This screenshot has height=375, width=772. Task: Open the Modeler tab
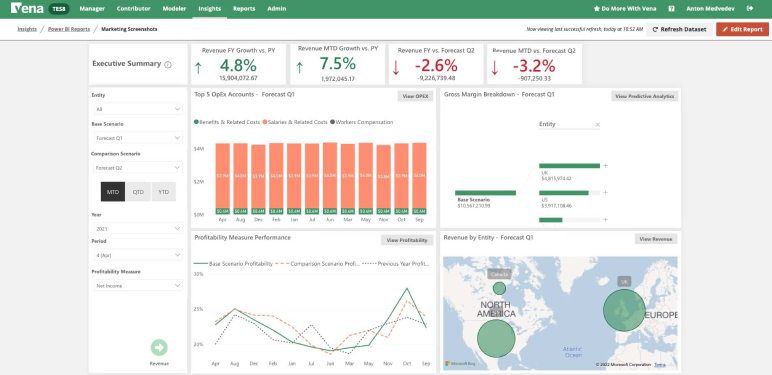point(174,9)
